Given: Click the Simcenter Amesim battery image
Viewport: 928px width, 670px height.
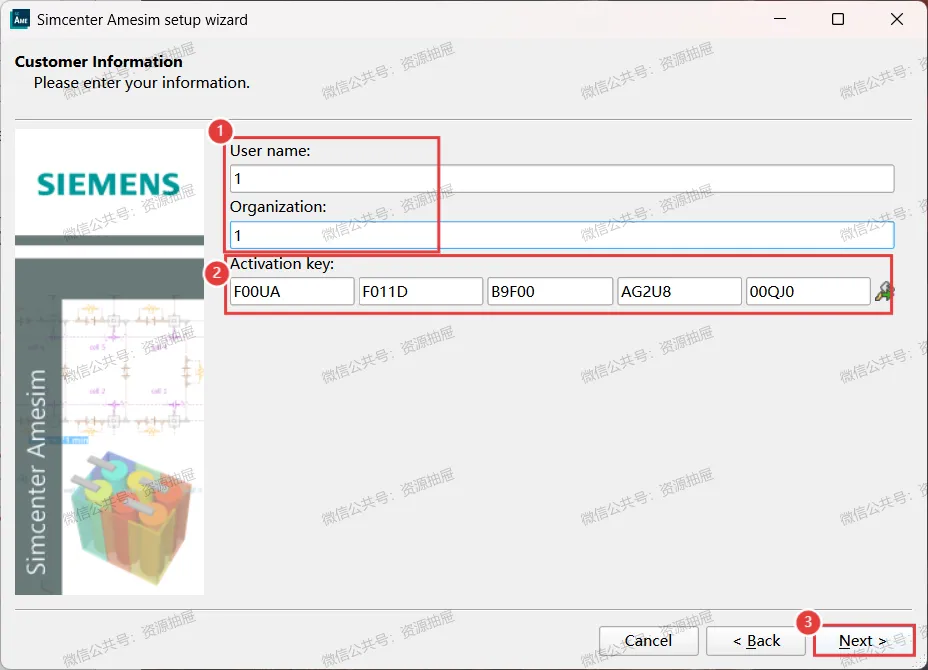Looking at the screenshot, I should click(109, 426).
